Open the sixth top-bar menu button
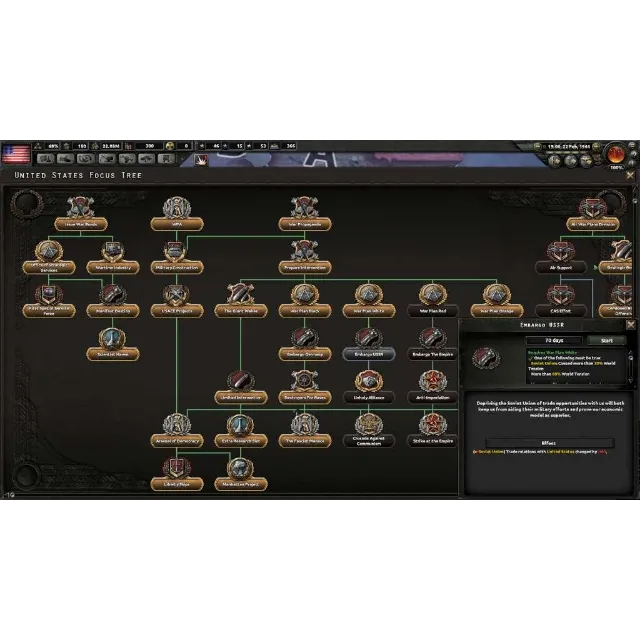 [147, 159]
